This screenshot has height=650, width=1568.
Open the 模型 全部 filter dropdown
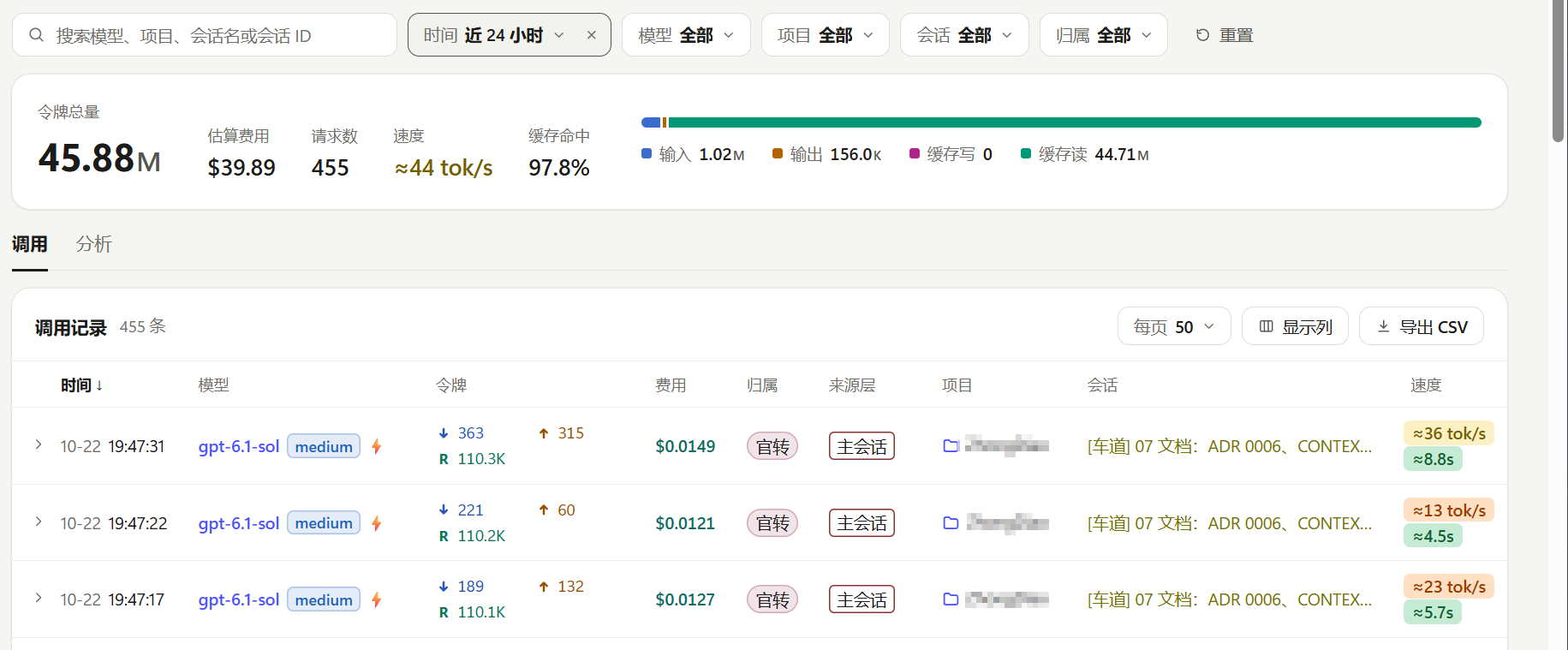[686, 35]
